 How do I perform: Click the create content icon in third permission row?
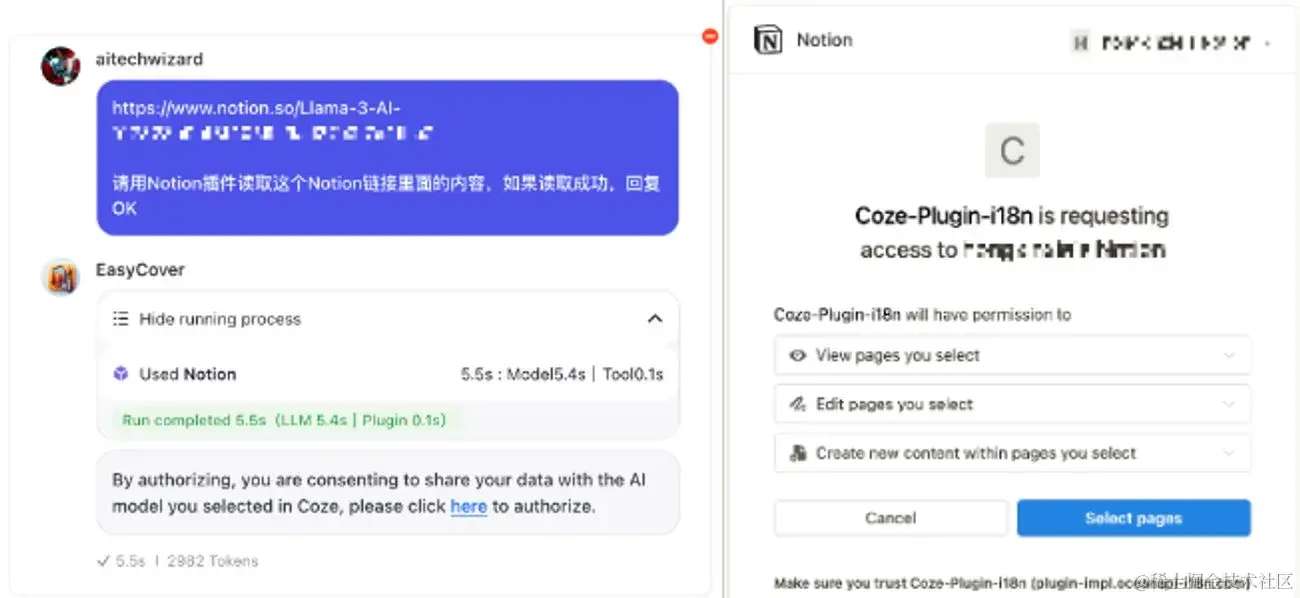(798, 453)
